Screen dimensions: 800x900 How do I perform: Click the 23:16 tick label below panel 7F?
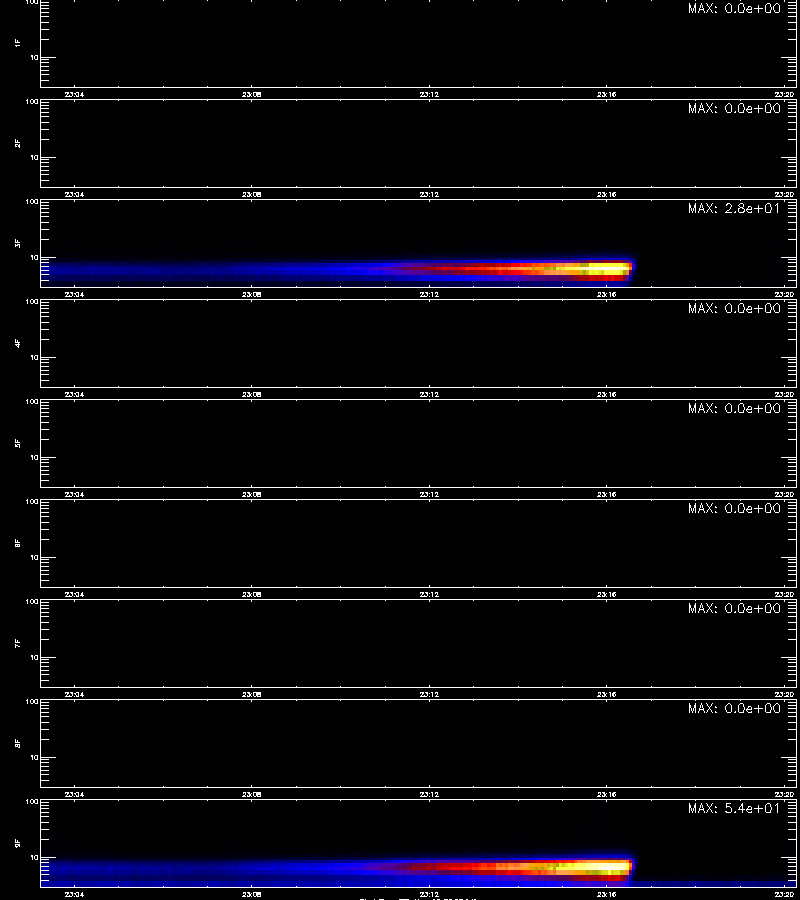pyautogui.click(x=606, y=695)
